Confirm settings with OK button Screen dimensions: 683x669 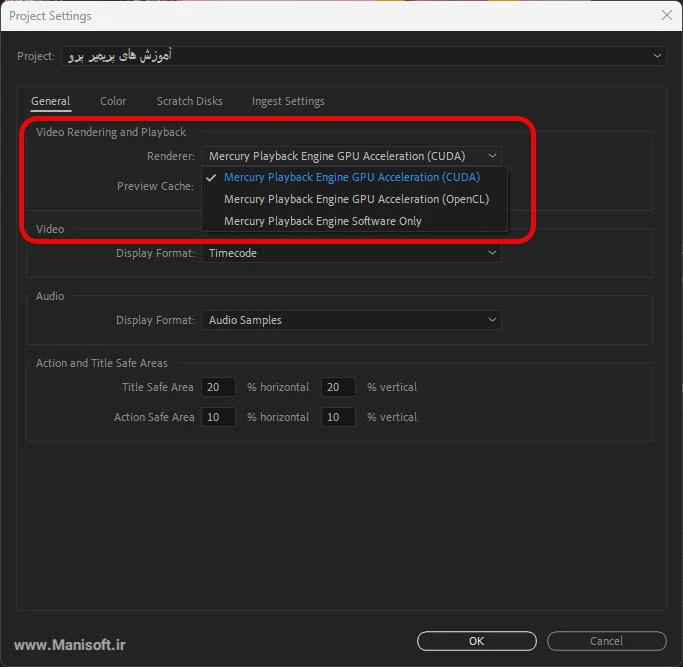477,642
